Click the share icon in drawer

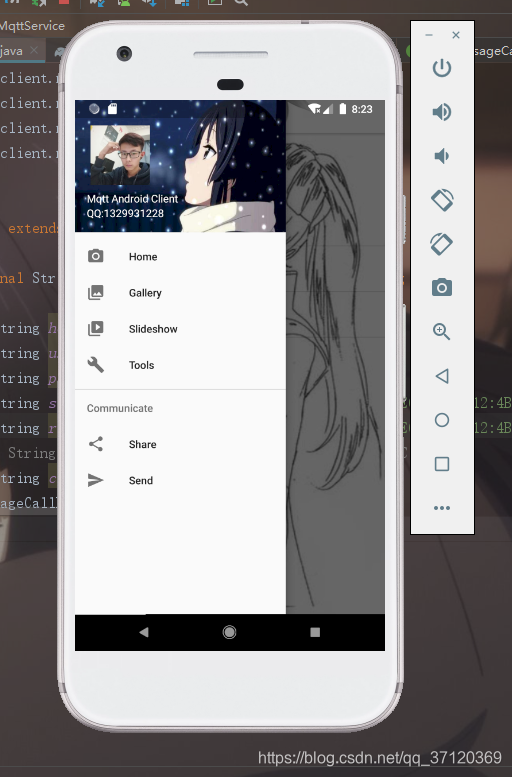click(x=96, y=444)
